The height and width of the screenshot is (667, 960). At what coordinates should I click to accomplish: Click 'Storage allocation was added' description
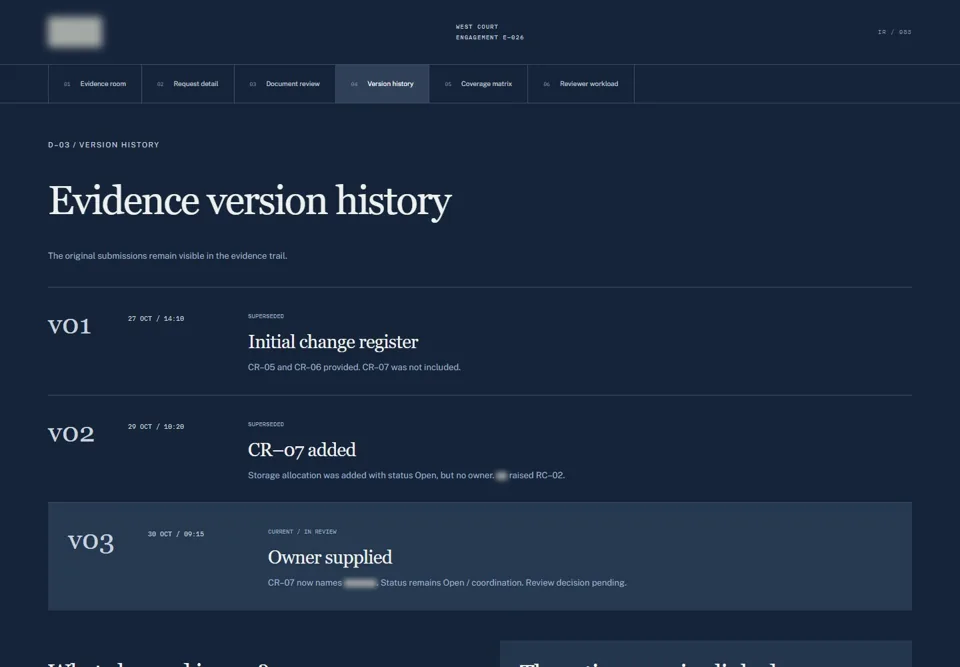pyautogui.click(x=407, y=475)
